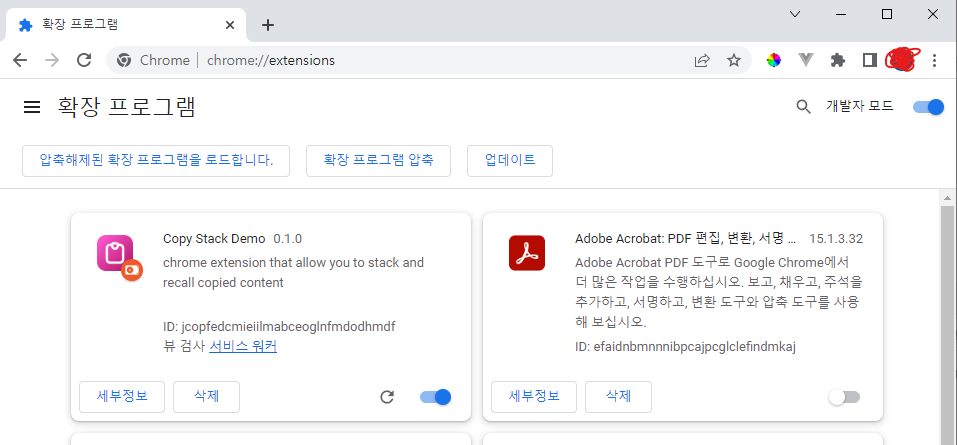The height and width of the screenshot is (445, 957).
Task: Open the colorful wheel extension icon
Action: tap(774, 60)
